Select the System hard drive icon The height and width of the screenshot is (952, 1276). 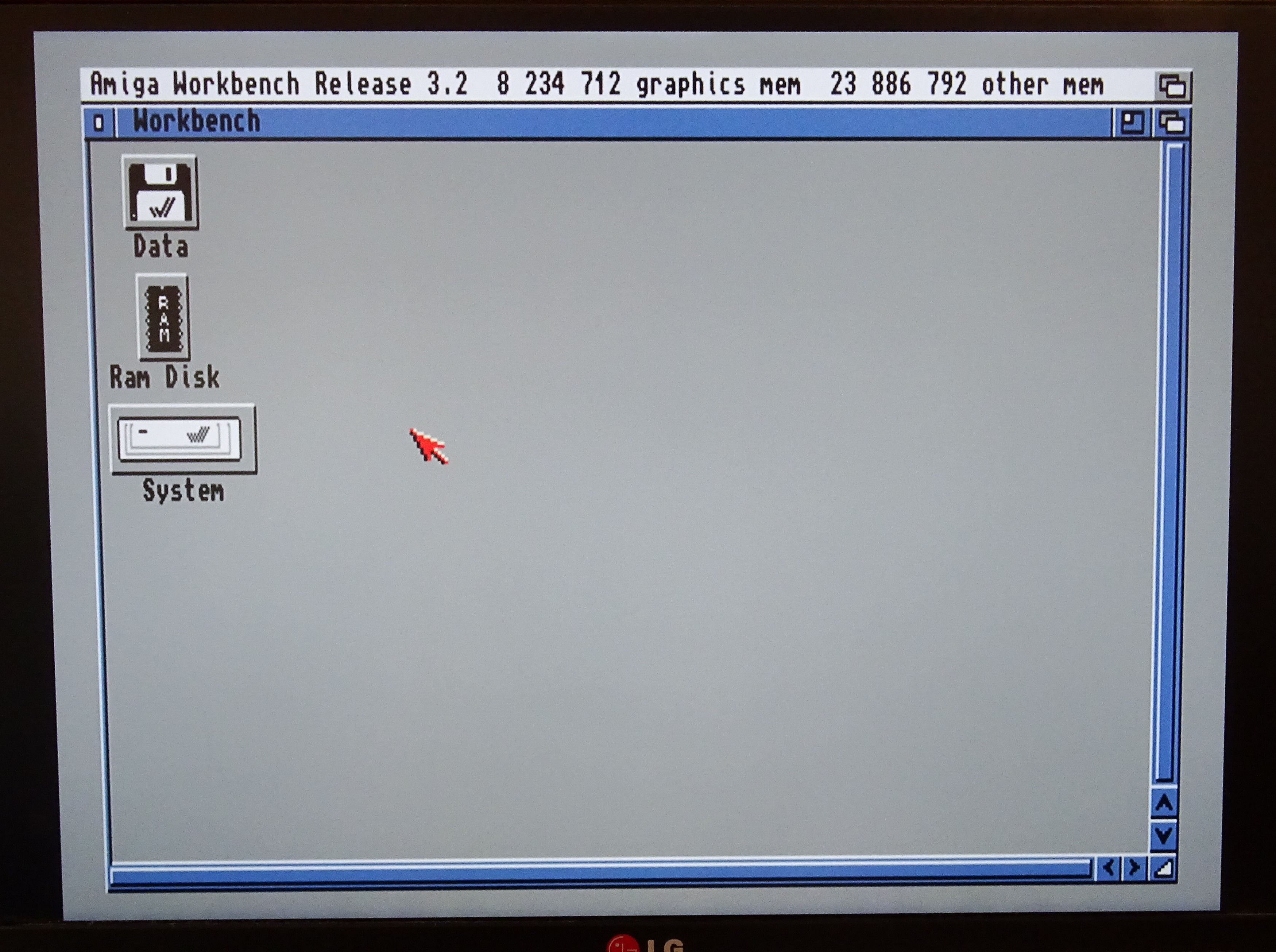click(183, 440)
